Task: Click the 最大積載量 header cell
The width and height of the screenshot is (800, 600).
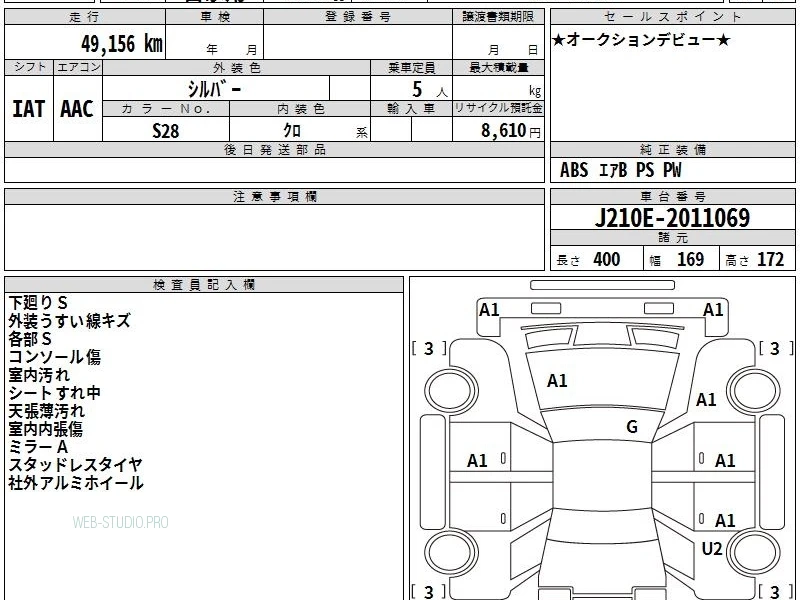Action: pyautogui.click(x=498, y=67)
